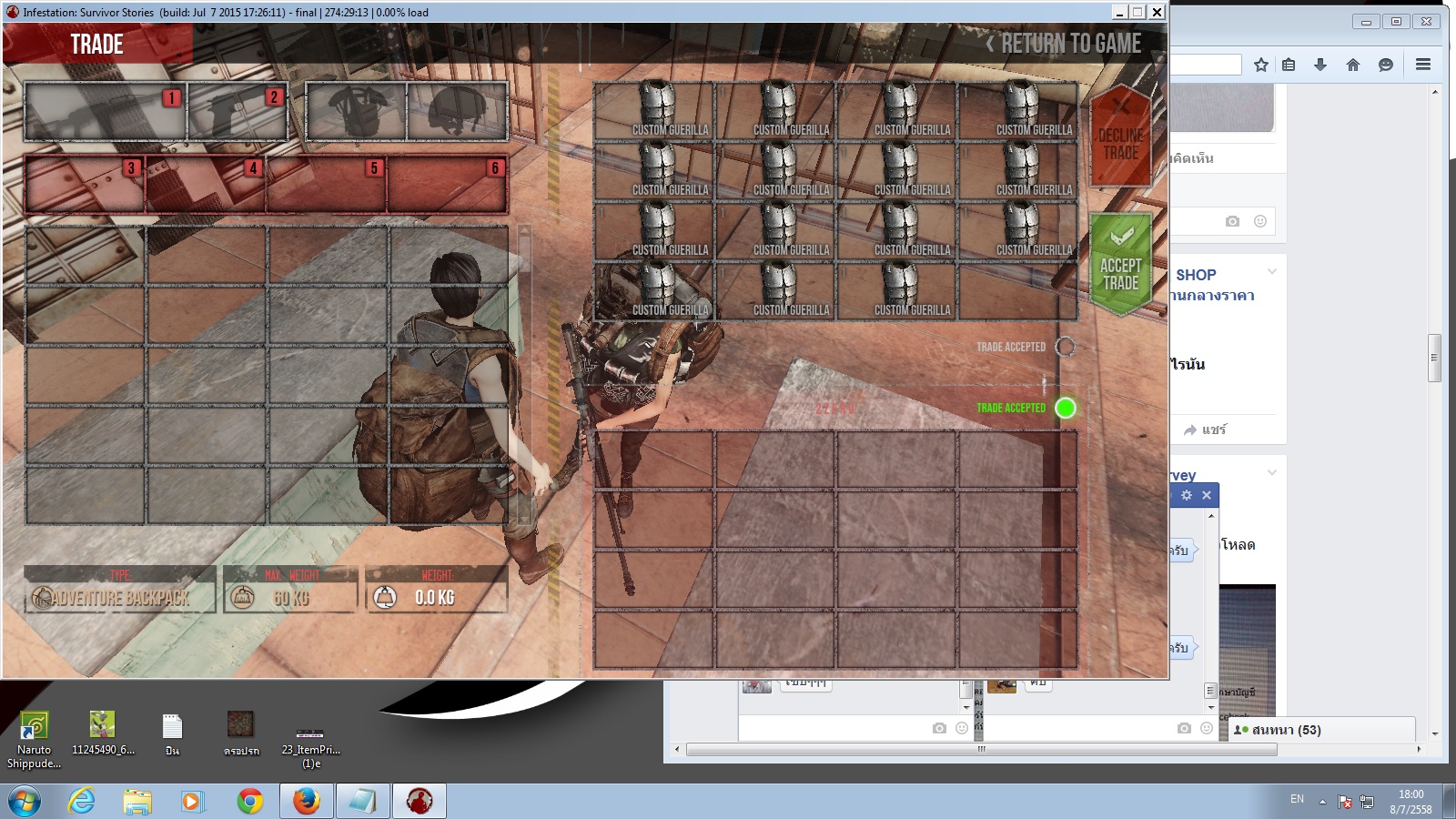Viewport: 1456px width, 819px height.
Task: Click the Firefox home icon
Action: 1353,65
